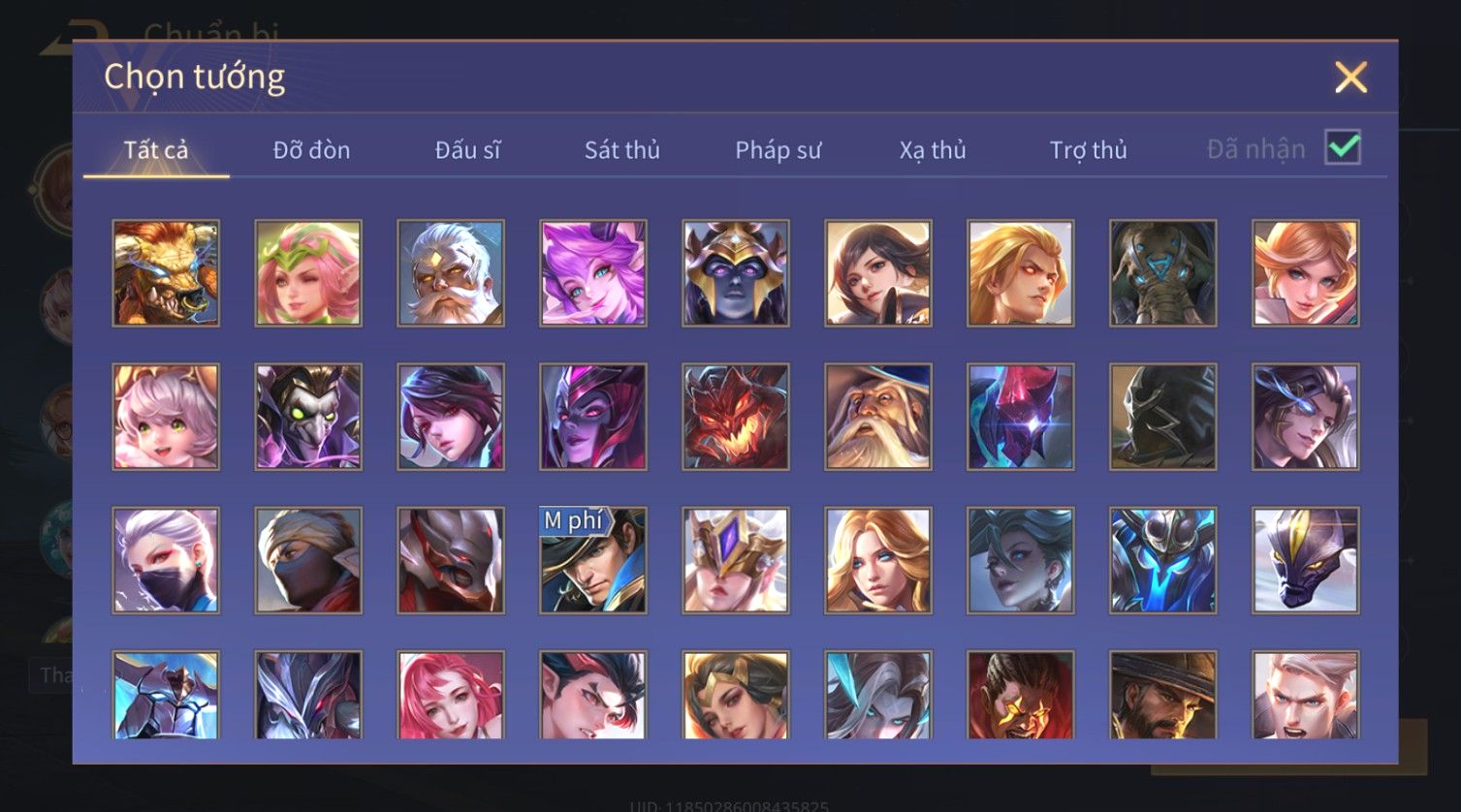Choose the pink-haired elf with green headpiece

(x=308, y=272)
